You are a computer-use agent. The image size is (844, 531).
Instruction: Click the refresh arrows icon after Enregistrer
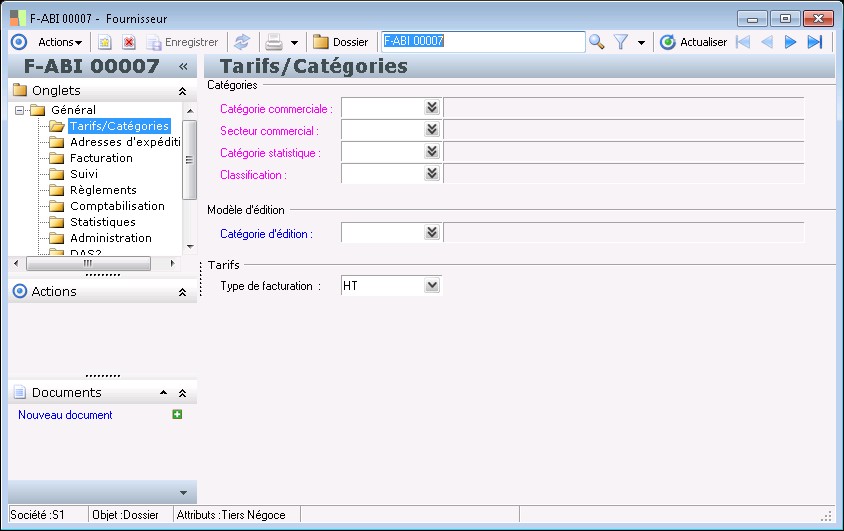point(242,42)
